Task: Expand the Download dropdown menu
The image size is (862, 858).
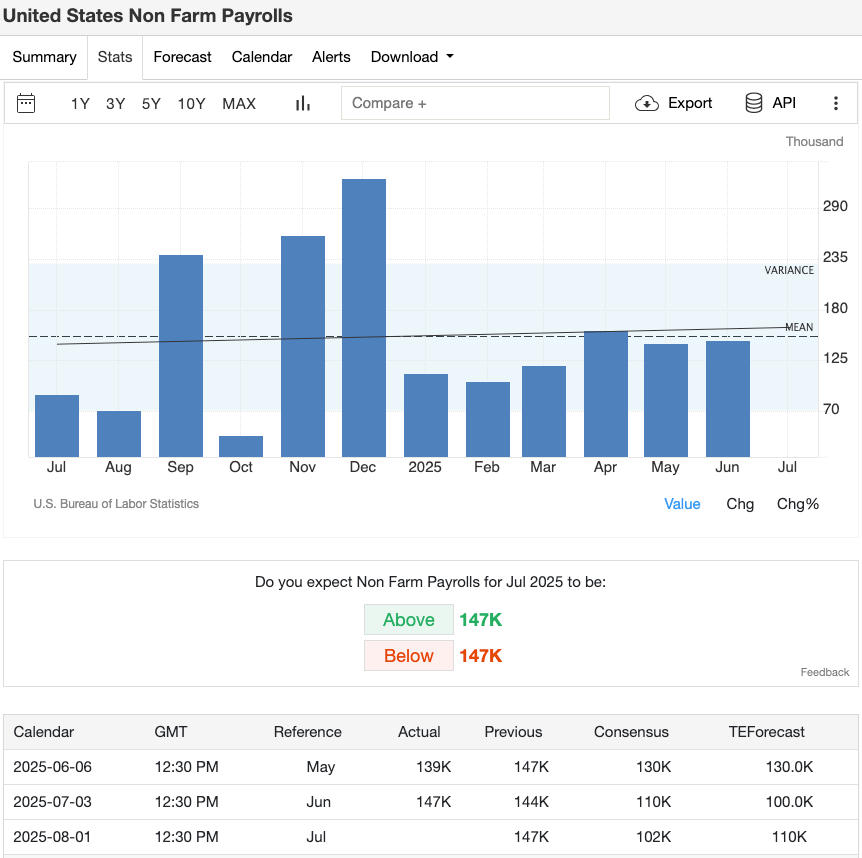Action: click(412, 57)
